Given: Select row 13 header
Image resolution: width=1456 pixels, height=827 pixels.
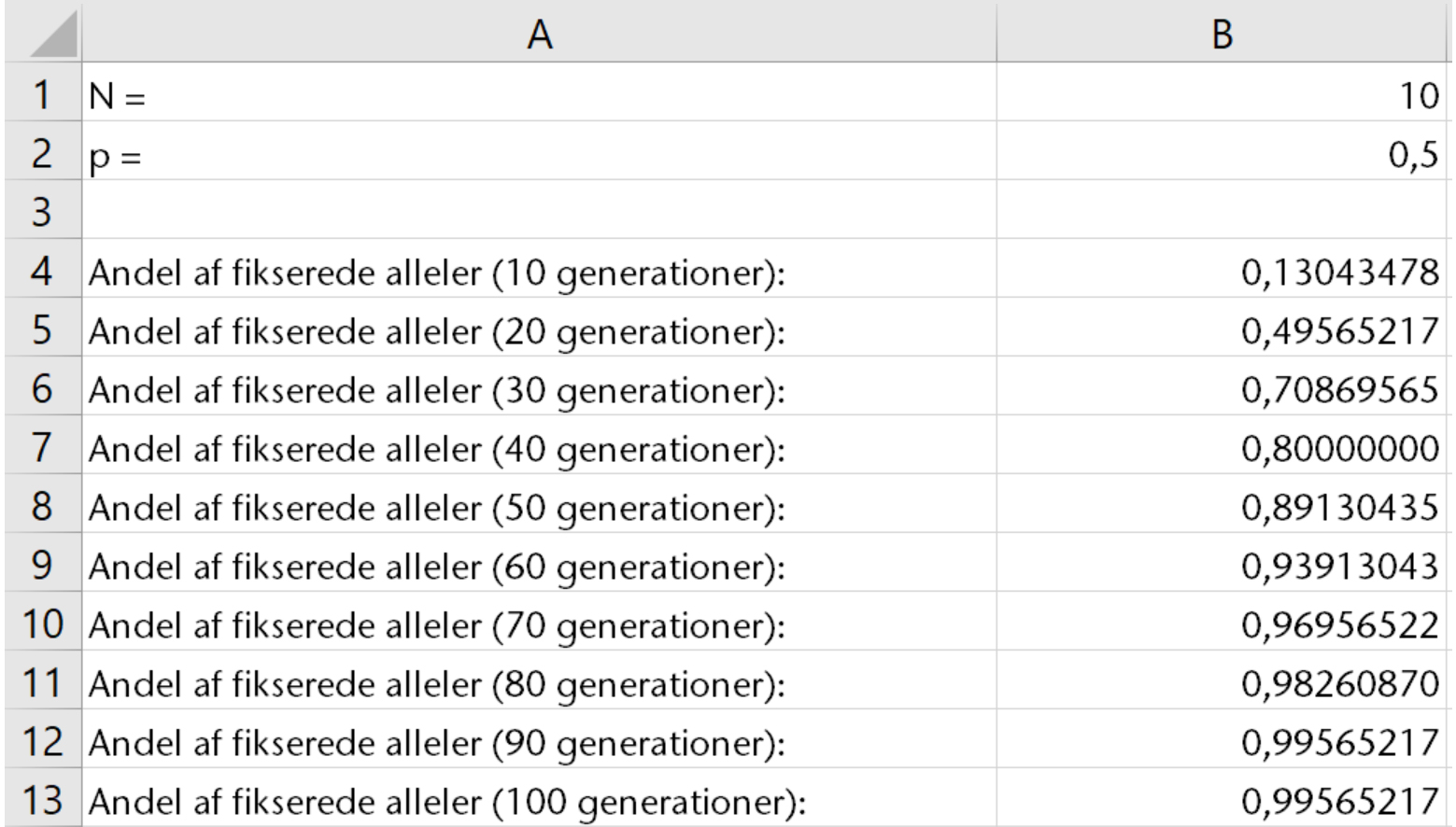Looking at the screenshot, I should [42, 800].
